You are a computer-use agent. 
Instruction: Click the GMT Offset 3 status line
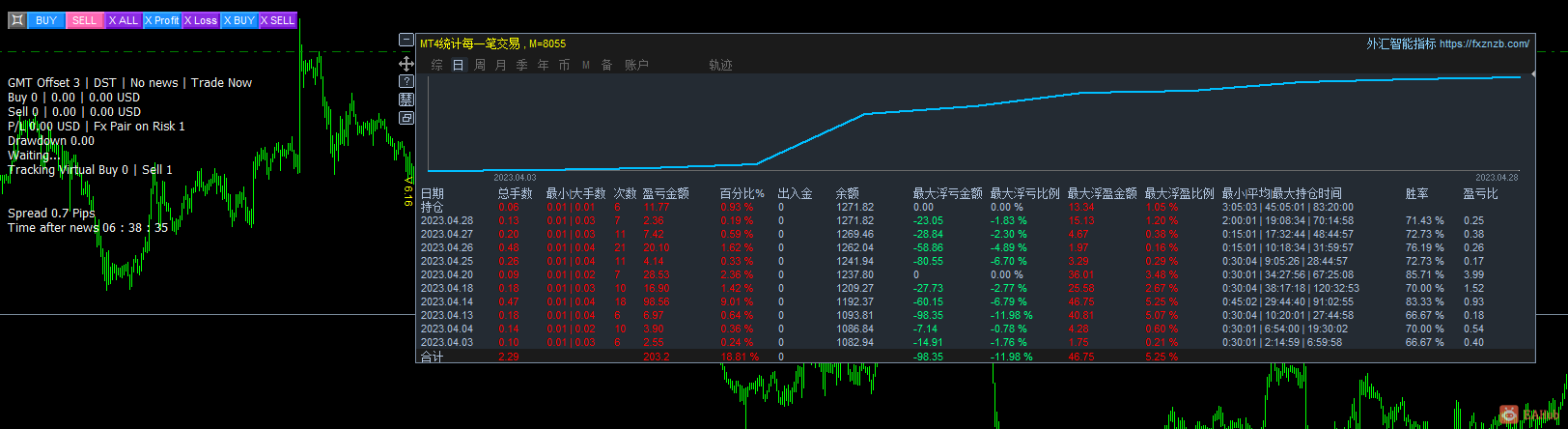(x=129, y=82)
